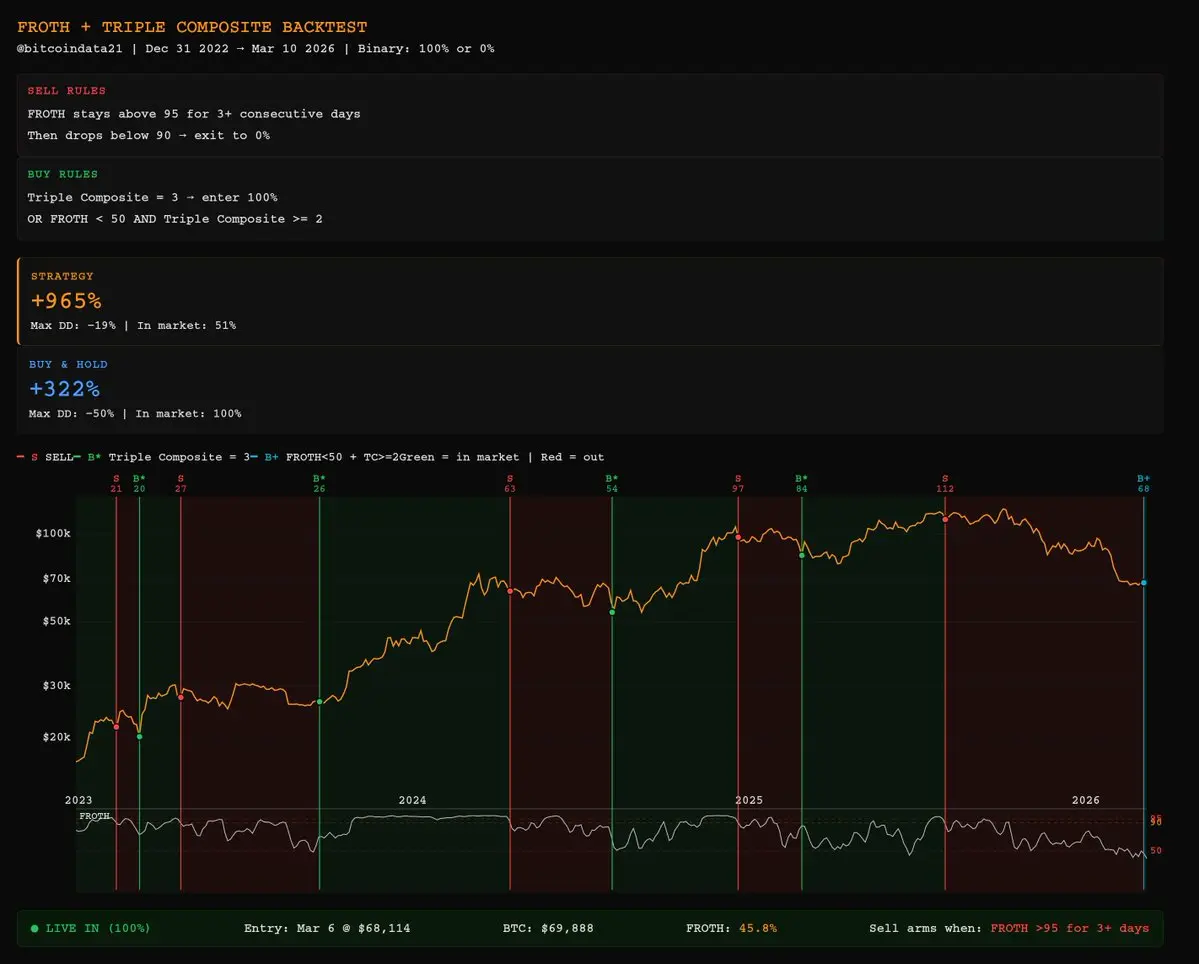This screenshot has width=1199, height=964.
Task: Select the BUY & HOLD +322% card
Action: coord(66,388)
